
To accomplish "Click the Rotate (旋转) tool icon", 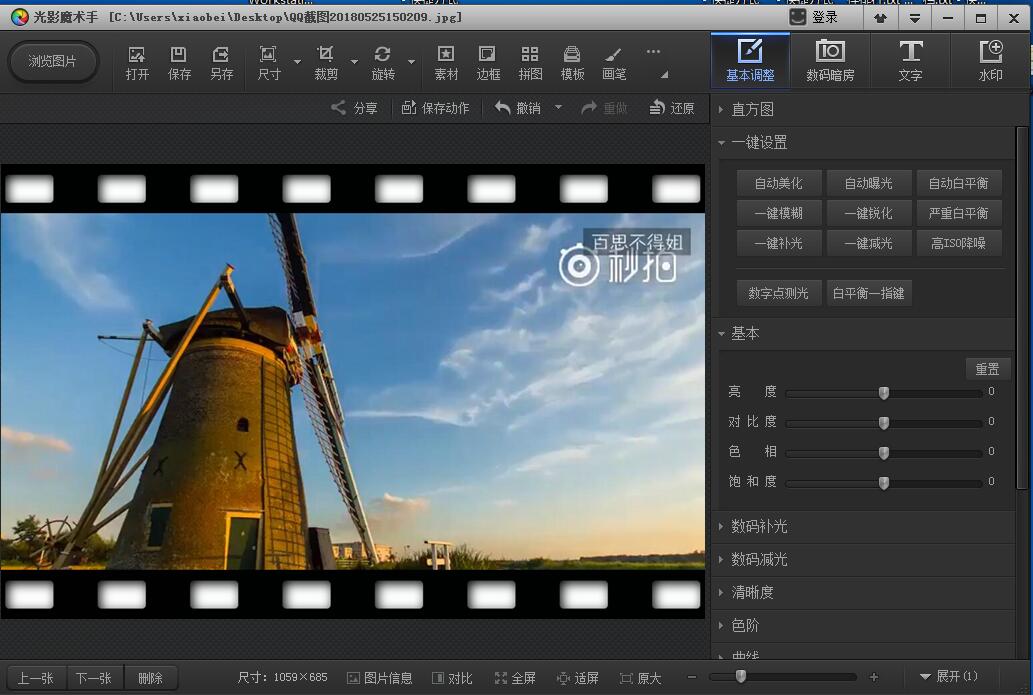I will [382, 56].
